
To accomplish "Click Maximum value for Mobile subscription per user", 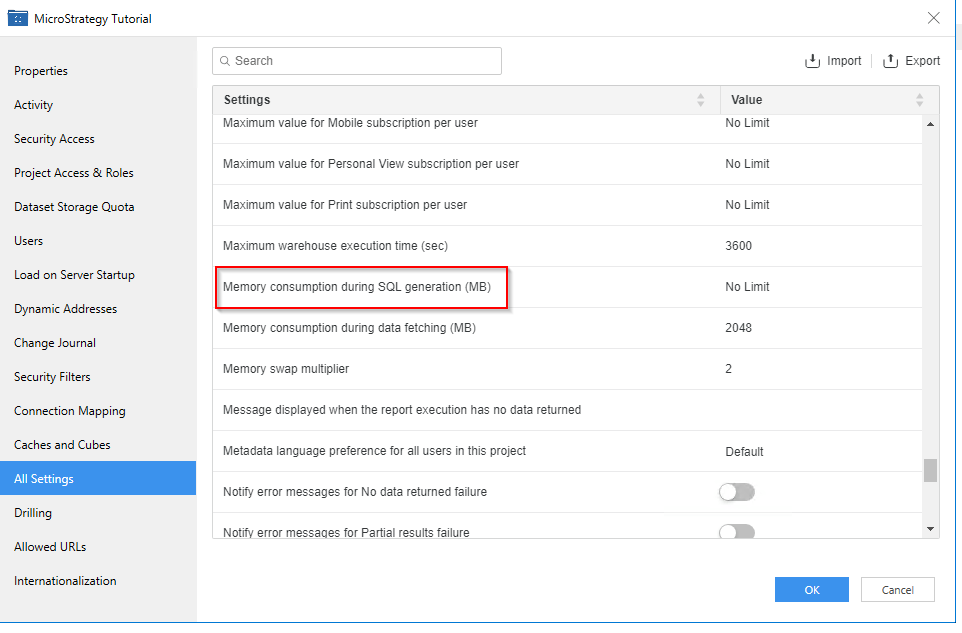I will [350, 123].
